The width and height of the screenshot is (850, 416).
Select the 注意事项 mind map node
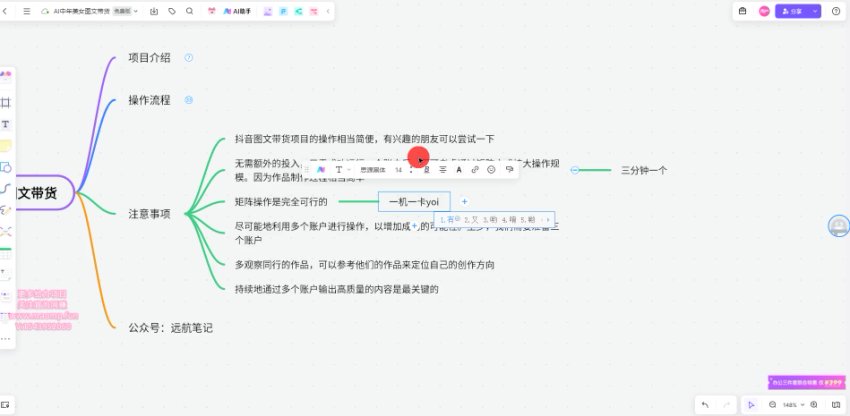(149, 214)
